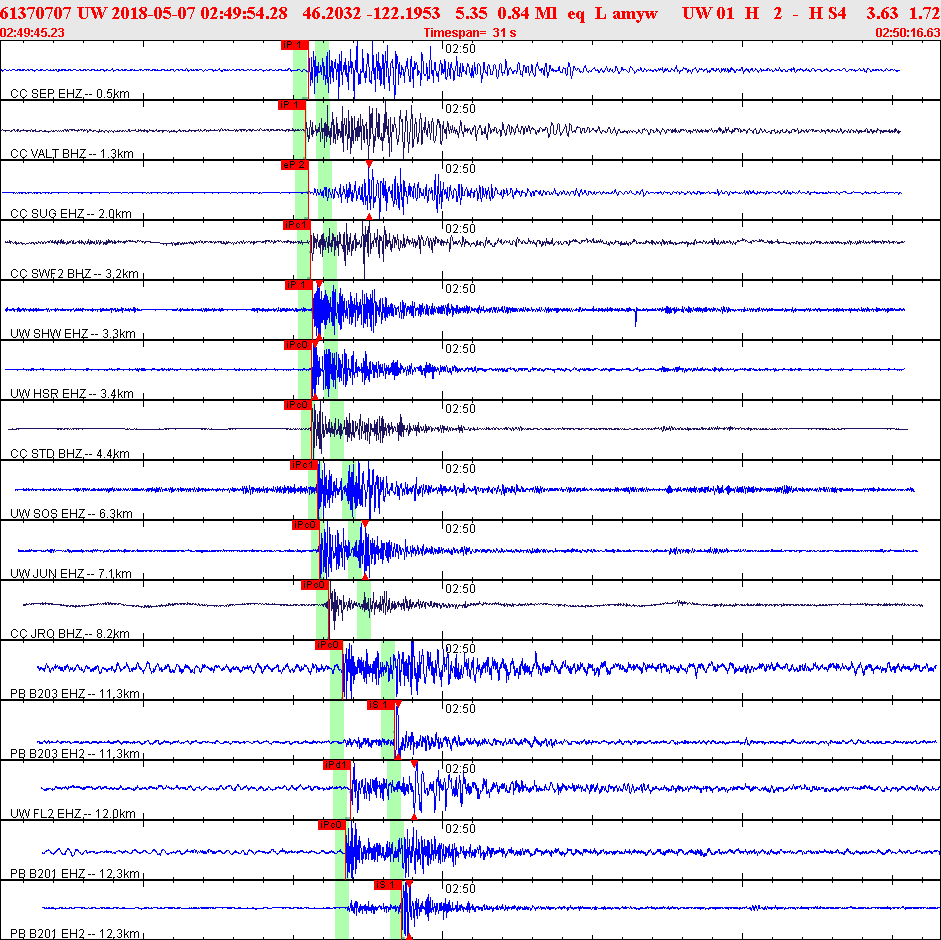Viewport: 941px width, 940px height.
Task: Select the iP 1 pick flag on UW SHW trace
Action: tap(298, 285)
